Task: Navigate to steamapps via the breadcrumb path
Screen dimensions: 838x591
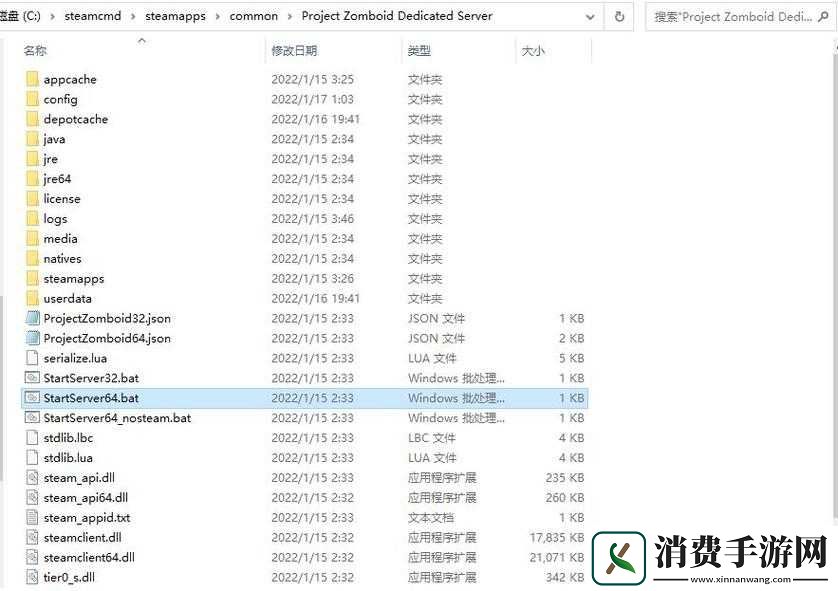Action: click(x=176, y=16)
